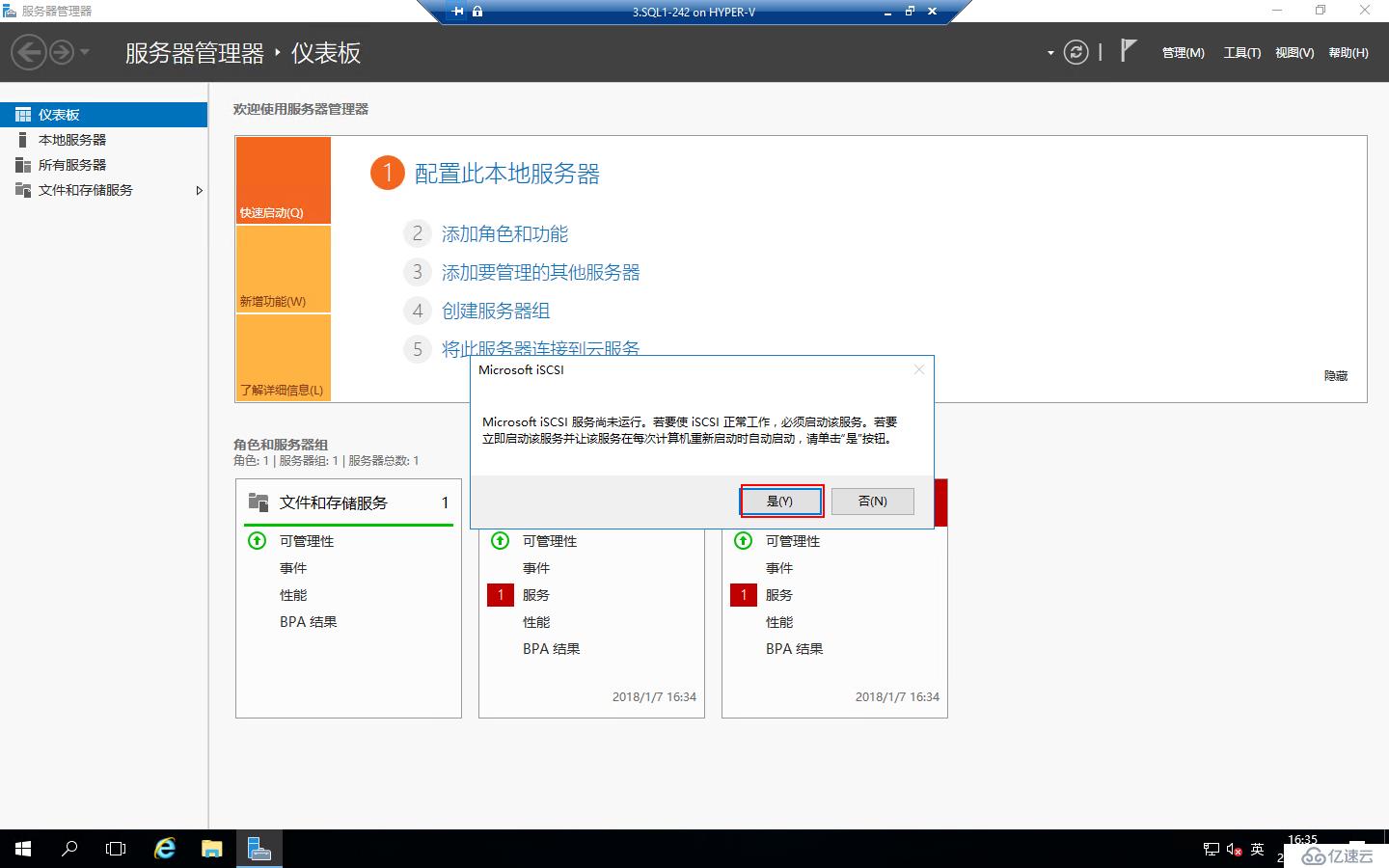Launch Internet Explorer from taskbar
The image size is (1389, 868).
(165, 849)
